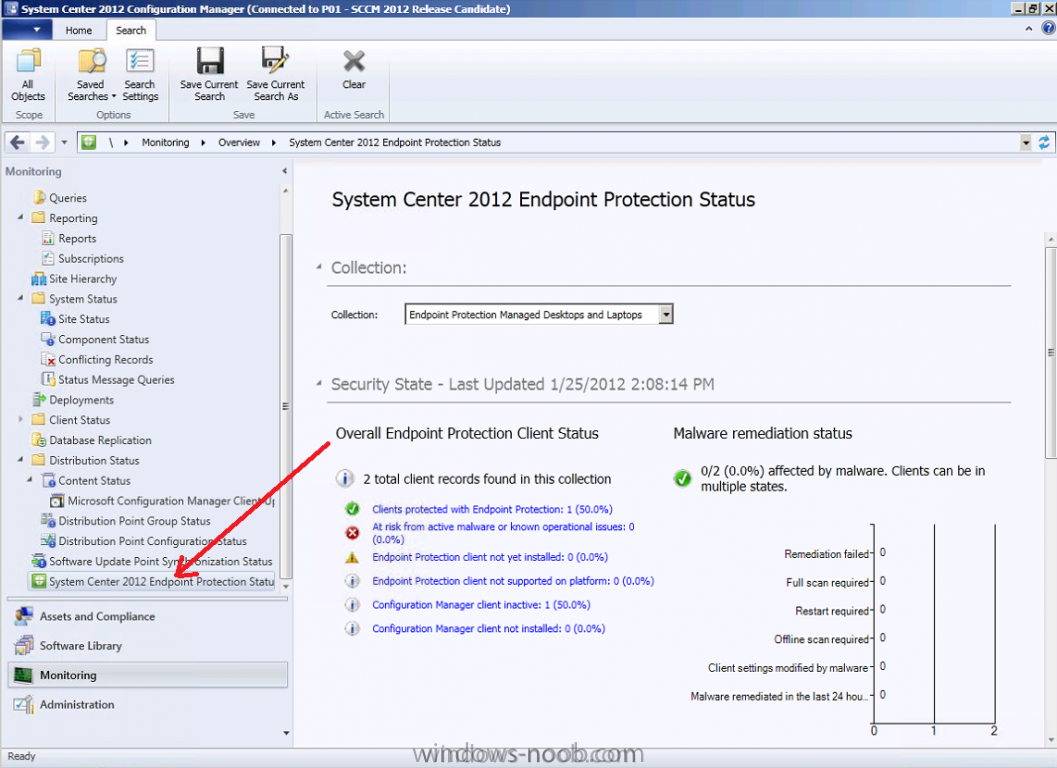The width and height of the screenshot is (1057, 768).
Task: Open Software Update Point Synchronization Status
Action: click(x=160, y=562)
